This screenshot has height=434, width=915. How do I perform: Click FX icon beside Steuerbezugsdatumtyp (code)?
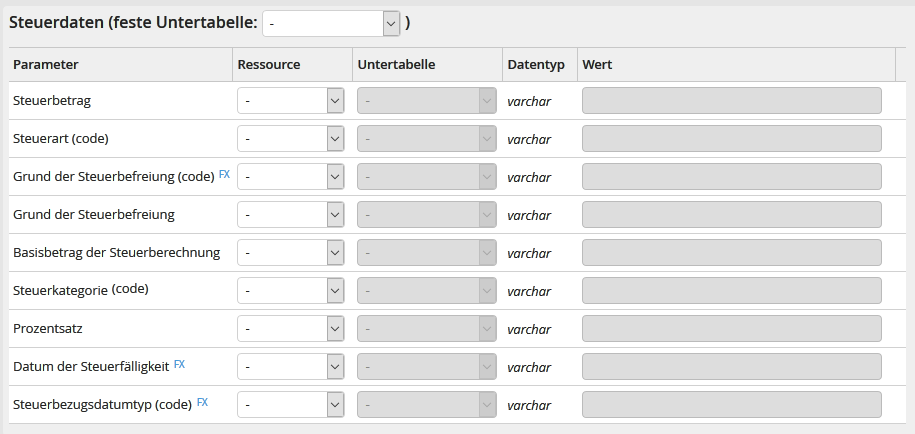click(x=202, y=402)
